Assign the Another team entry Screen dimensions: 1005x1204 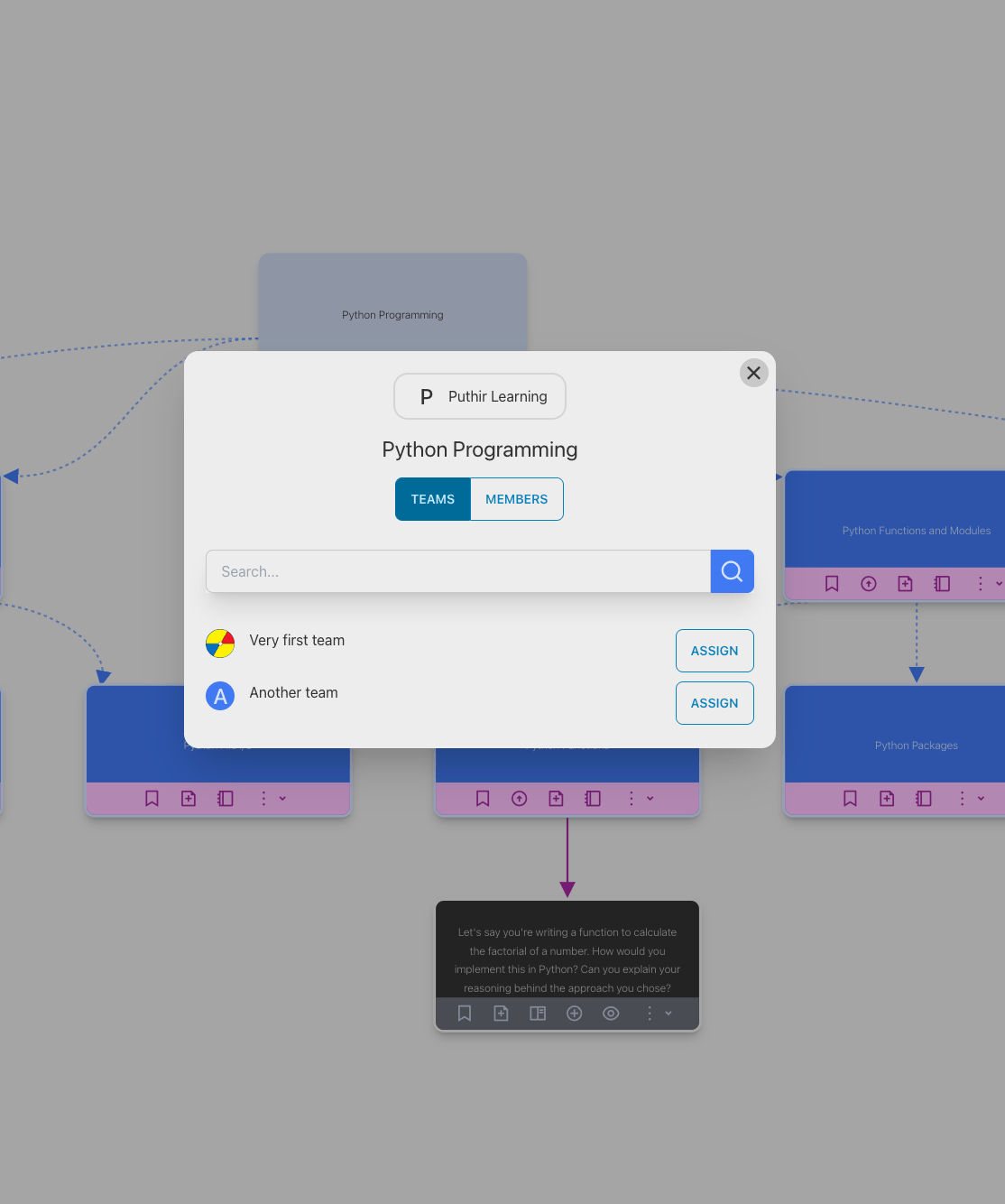point(714,703)
